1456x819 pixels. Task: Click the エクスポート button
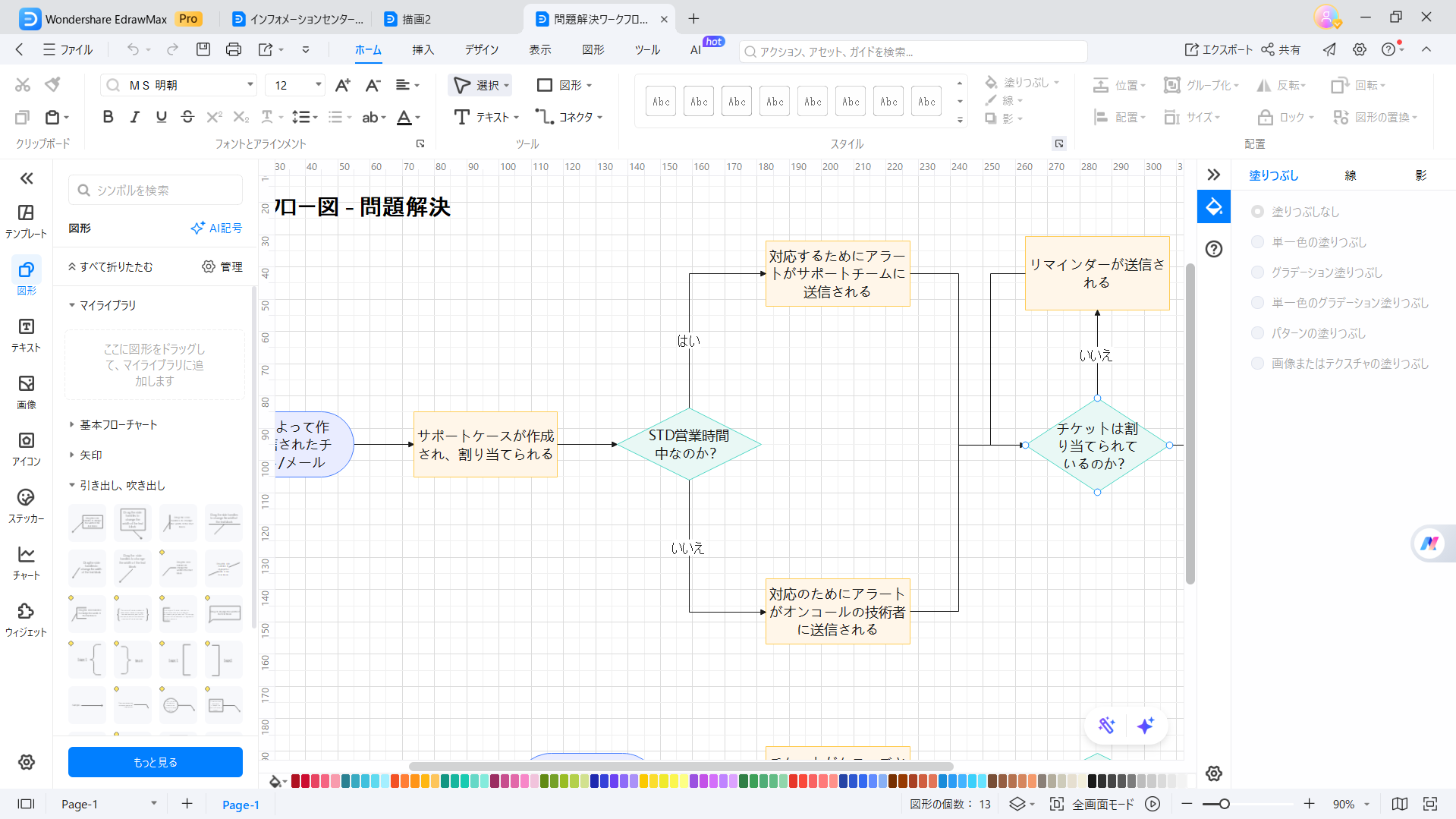(x=1220, y=49)
